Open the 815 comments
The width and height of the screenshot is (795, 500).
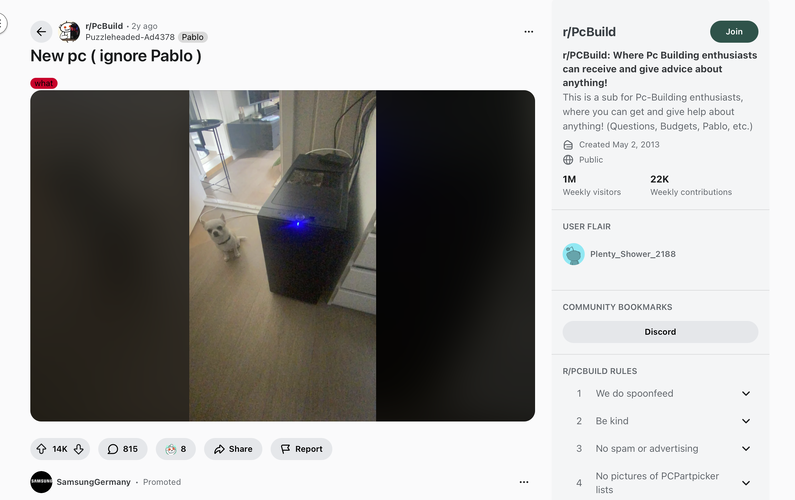coord(123,449)
